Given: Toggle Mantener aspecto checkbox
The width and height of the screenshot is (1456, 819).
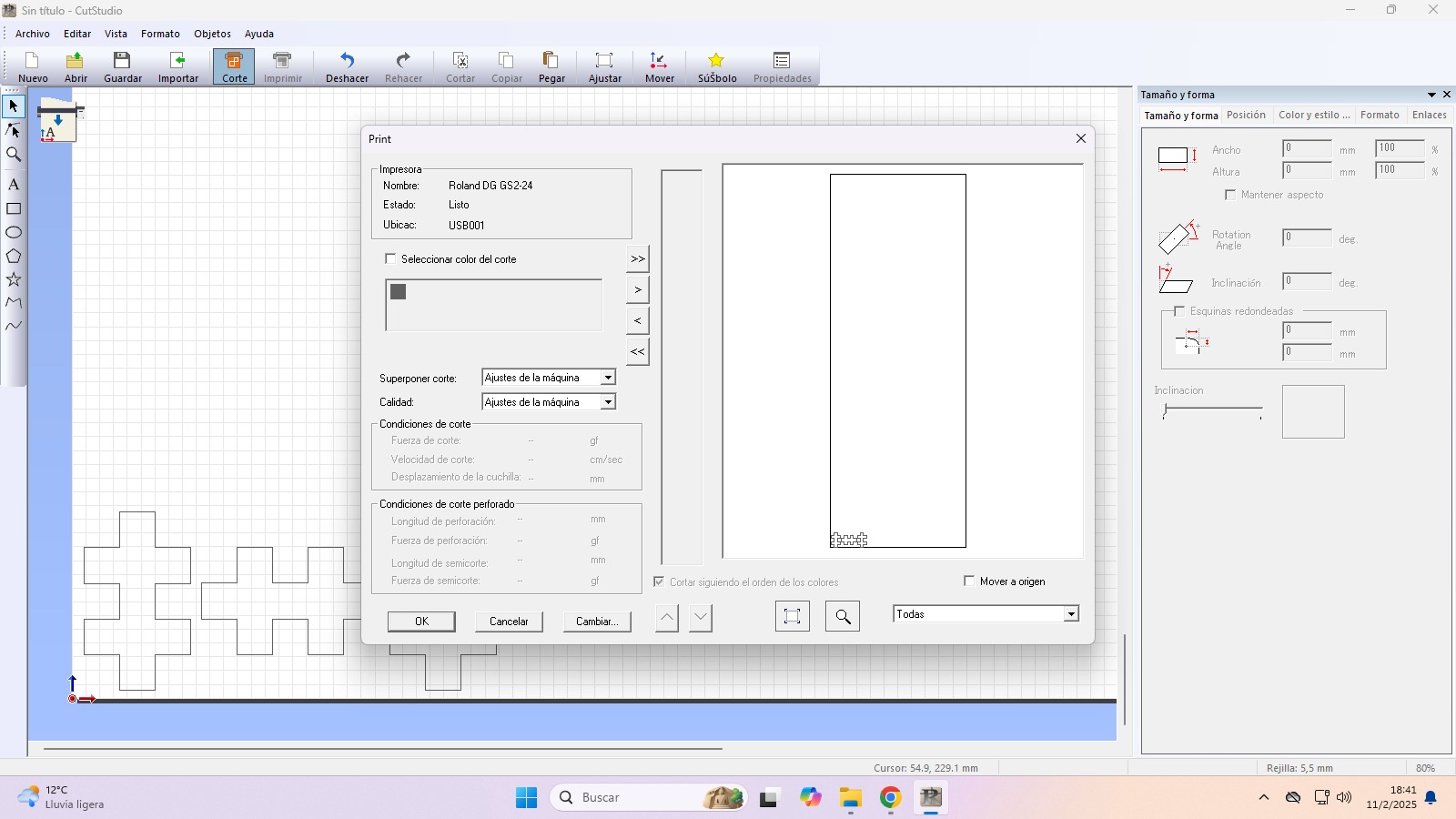Looking at the screenshot, I should (1230, 195).
